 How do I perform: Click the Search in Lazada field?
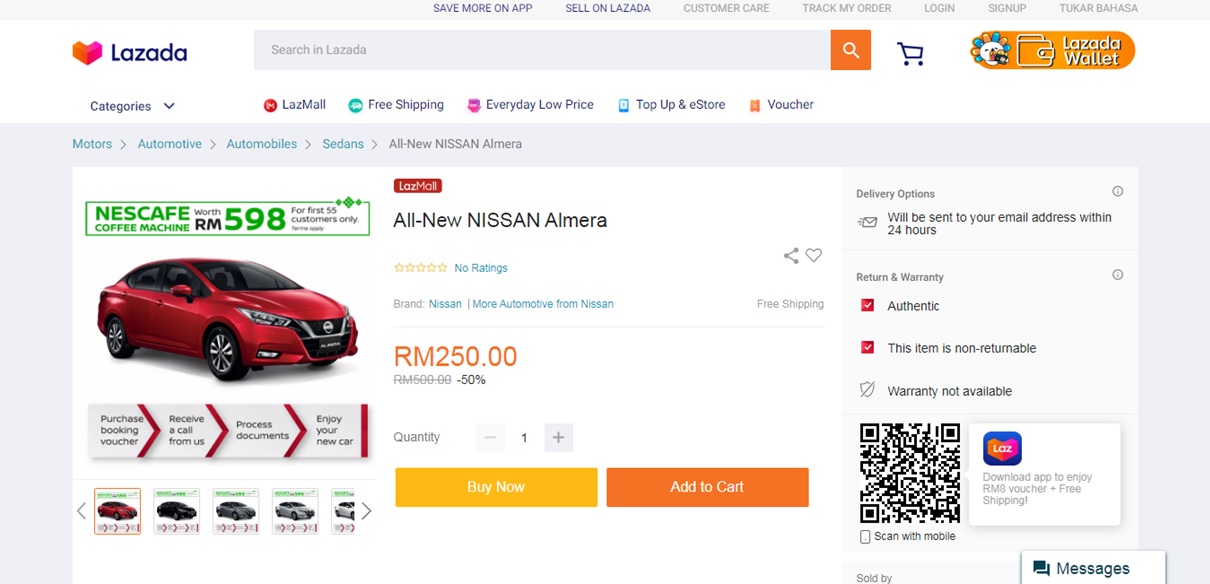point(540,50)
